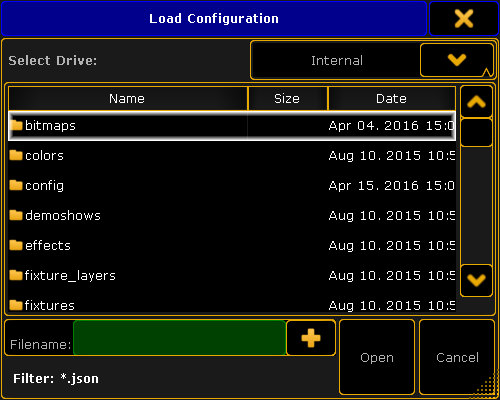This screenshot has height=400, width=500.
Task: Select the config folder
Action: [232, 186]
